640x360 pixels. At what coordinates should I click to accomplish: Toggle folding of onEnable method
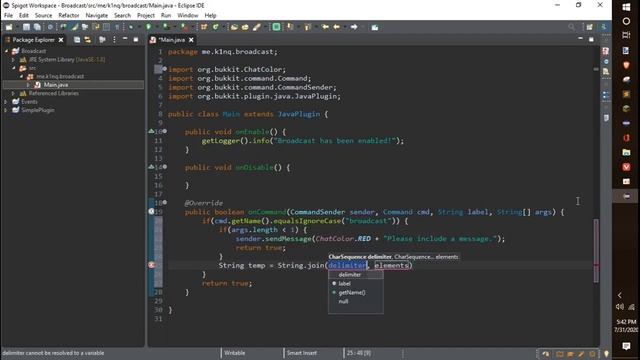[164, 131]
